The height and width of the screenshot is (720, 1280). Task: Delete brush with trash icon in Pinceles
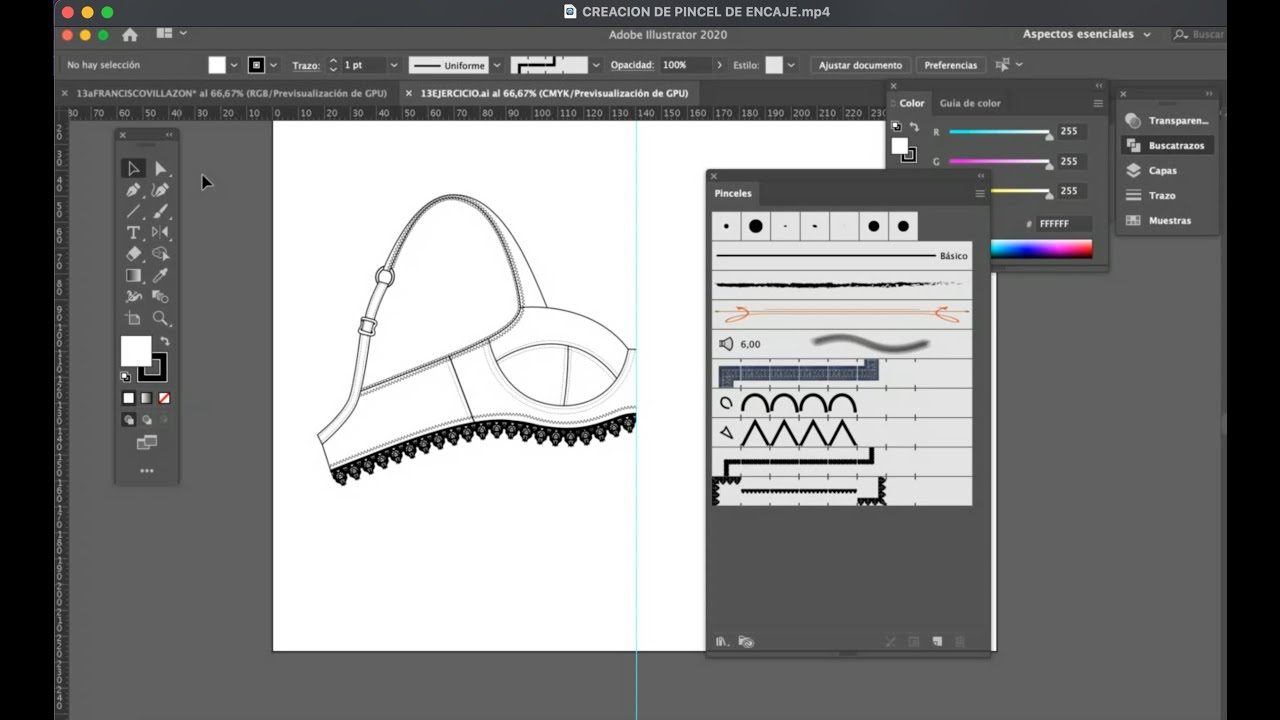(960, 642)
